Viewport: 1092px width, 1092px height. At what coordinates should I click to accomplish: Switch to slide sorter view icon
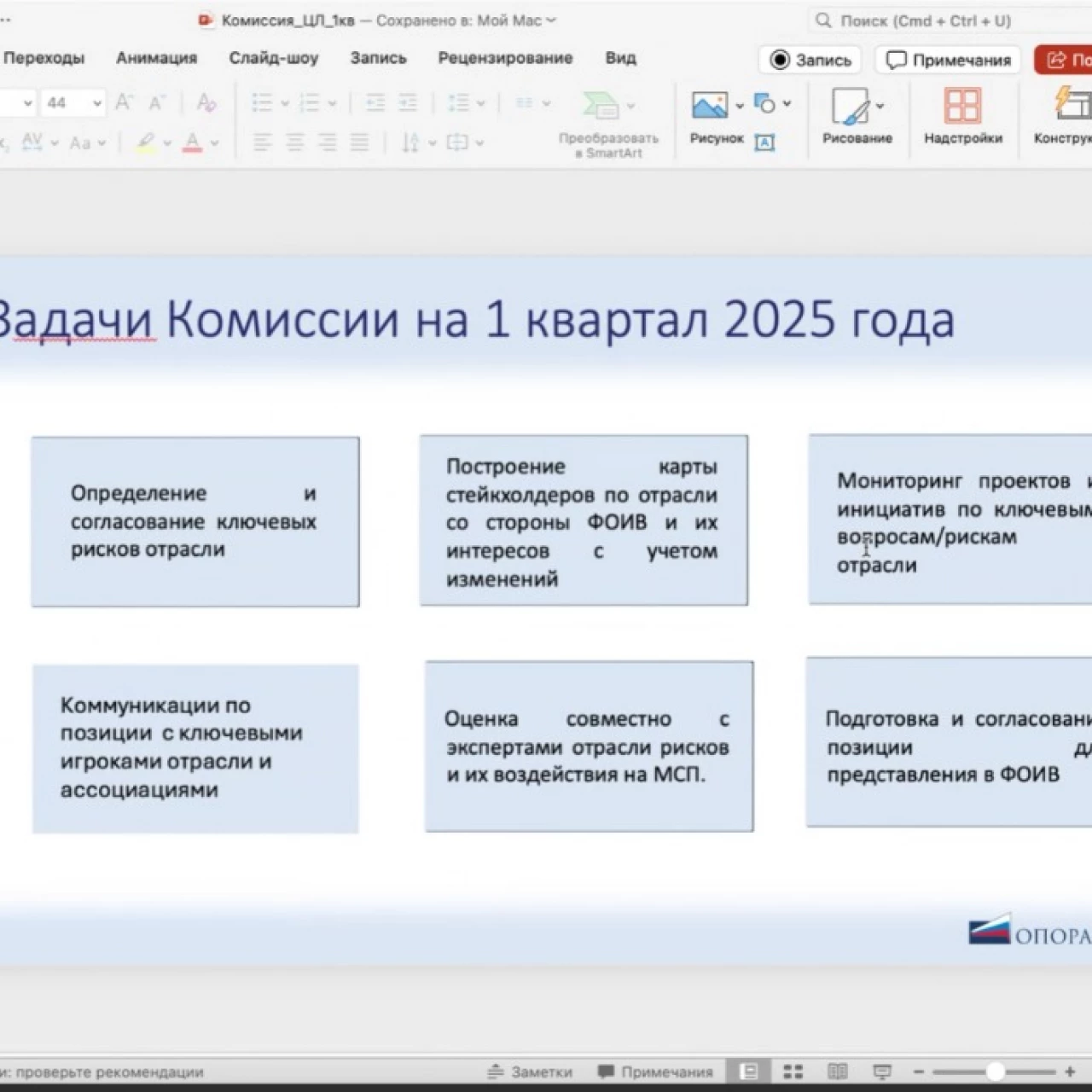point(793,1072)
